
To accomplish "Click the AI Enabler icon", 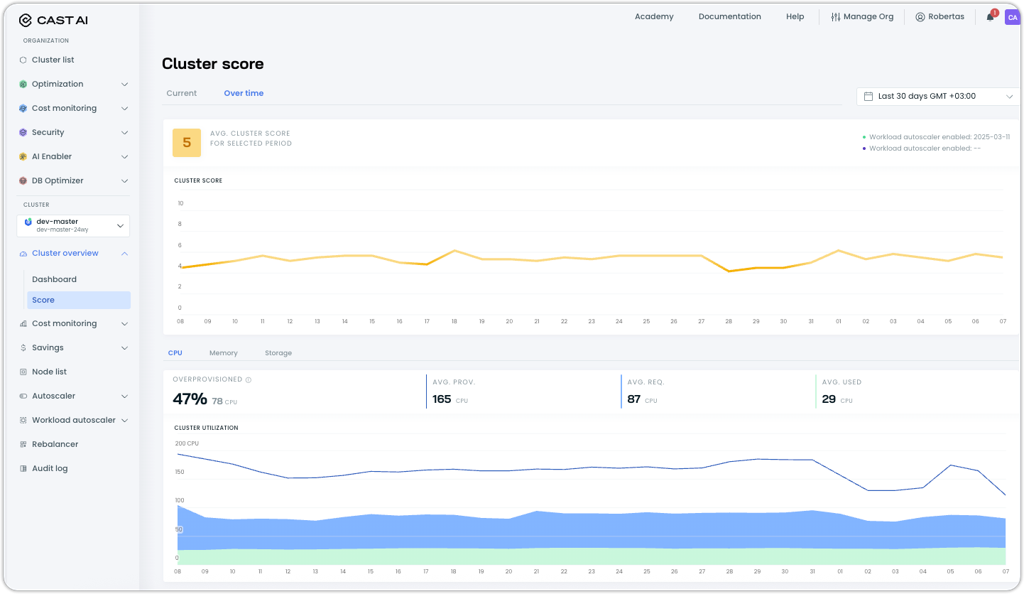I will coord(23,157).
